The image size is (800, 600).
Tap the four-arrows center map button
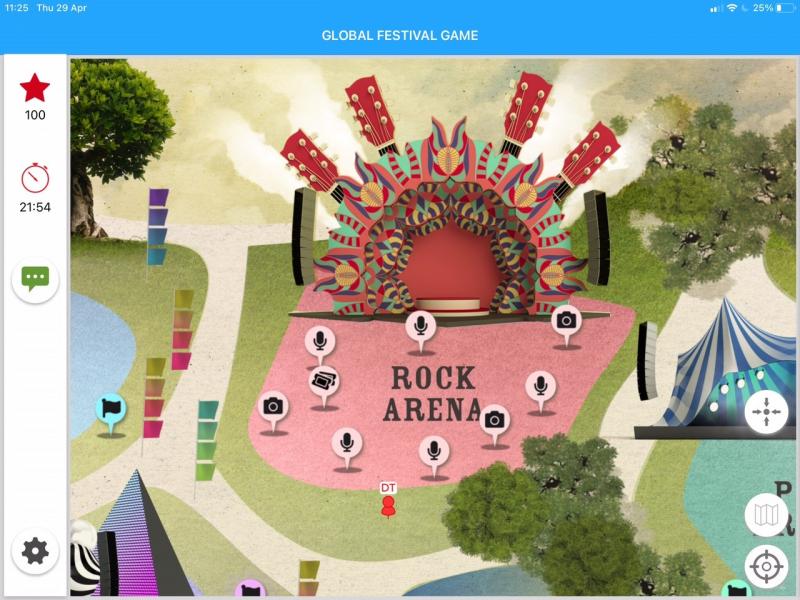pyautogui.click(x=766, y=412)
